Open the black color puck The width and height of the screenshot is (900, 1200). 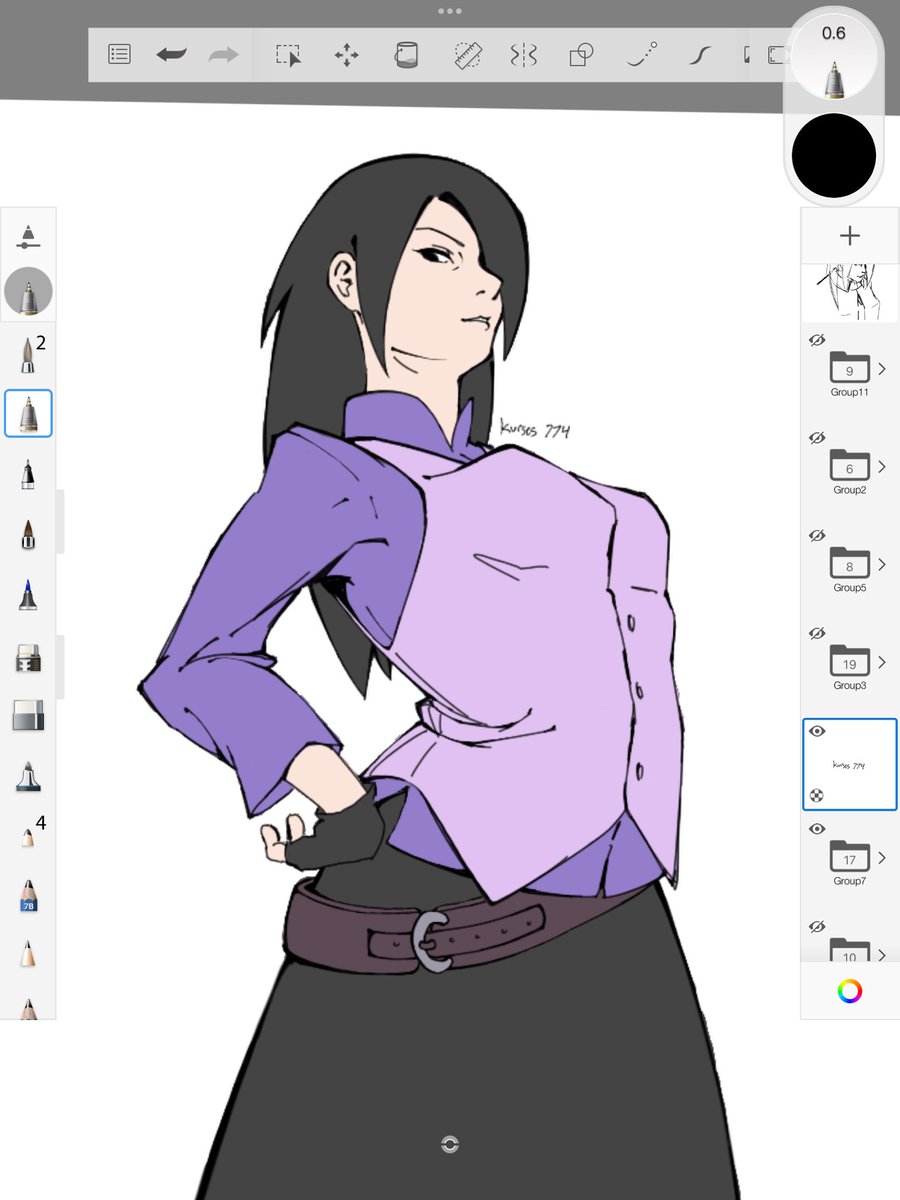834,156
